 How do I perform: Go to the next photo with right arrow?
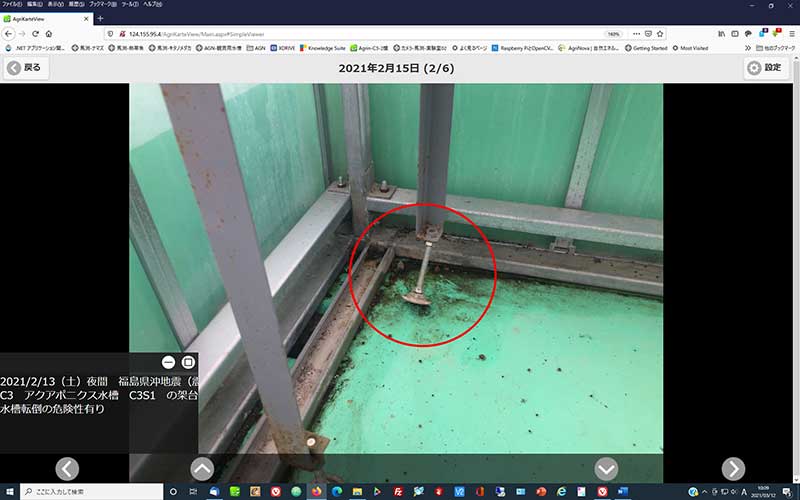(x=733, y=468)
